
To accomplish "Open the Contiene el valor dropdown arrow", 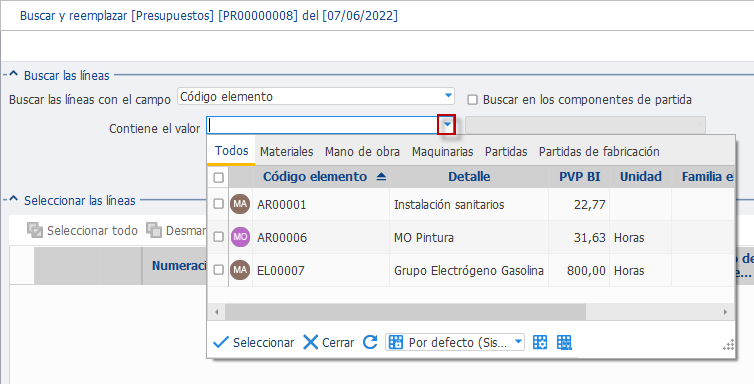I will 447,125.
